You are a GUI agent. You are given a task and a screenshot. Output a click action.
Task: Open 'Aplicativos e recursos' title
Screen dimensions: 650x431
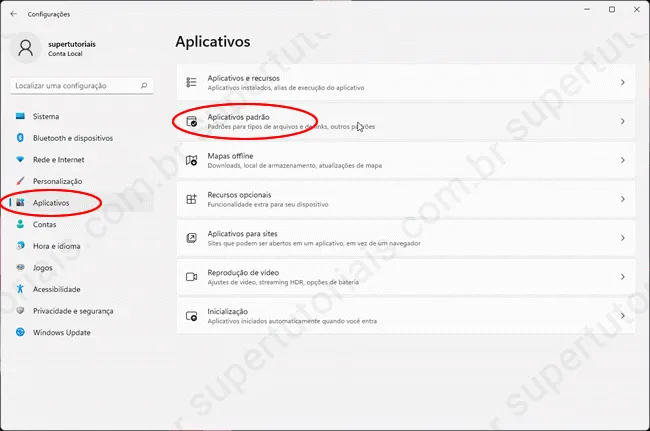243,78
